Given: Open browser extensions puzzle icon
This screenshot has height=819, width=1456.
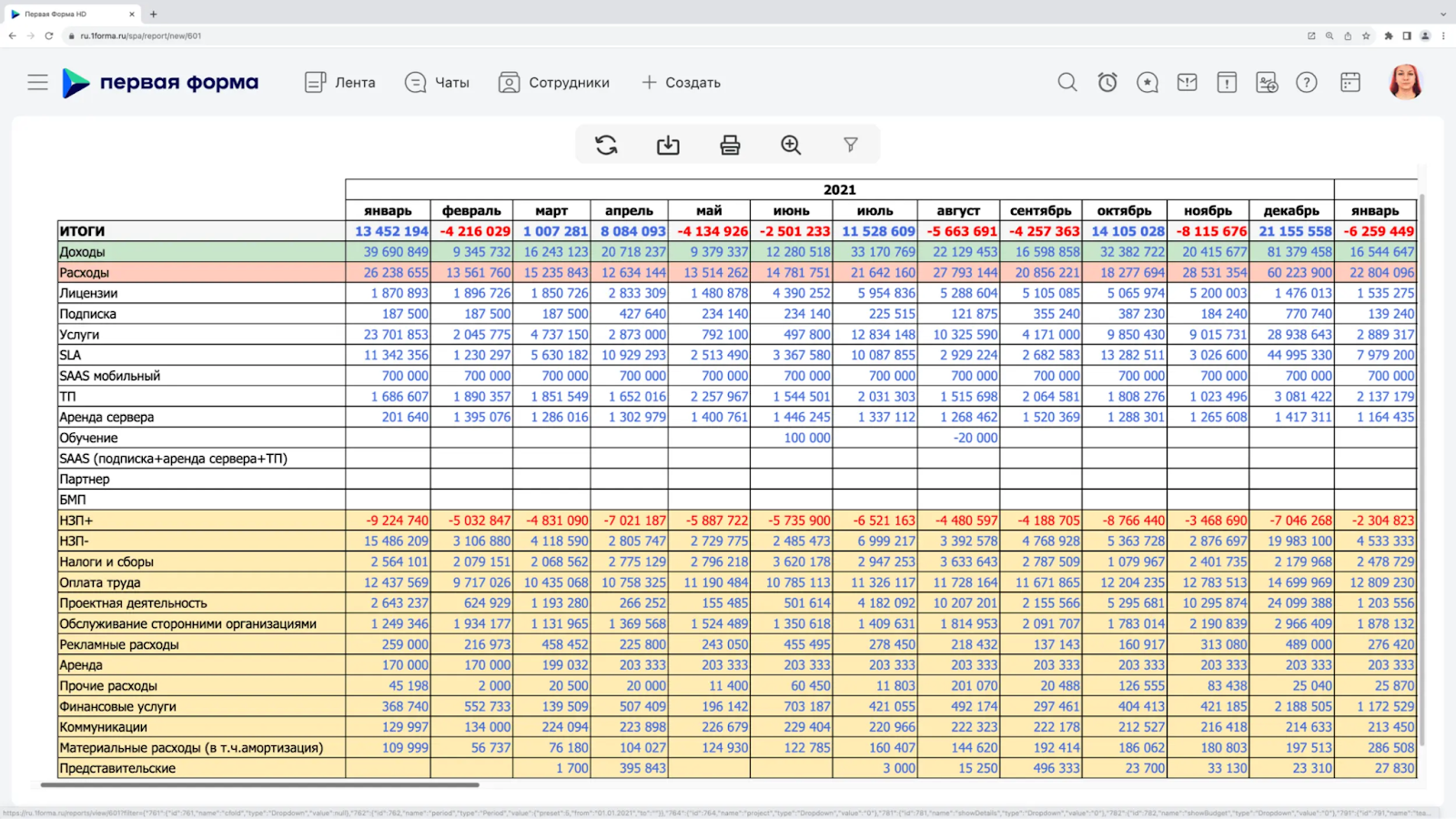Looking at the screenshot, I should pos(1389,36).
